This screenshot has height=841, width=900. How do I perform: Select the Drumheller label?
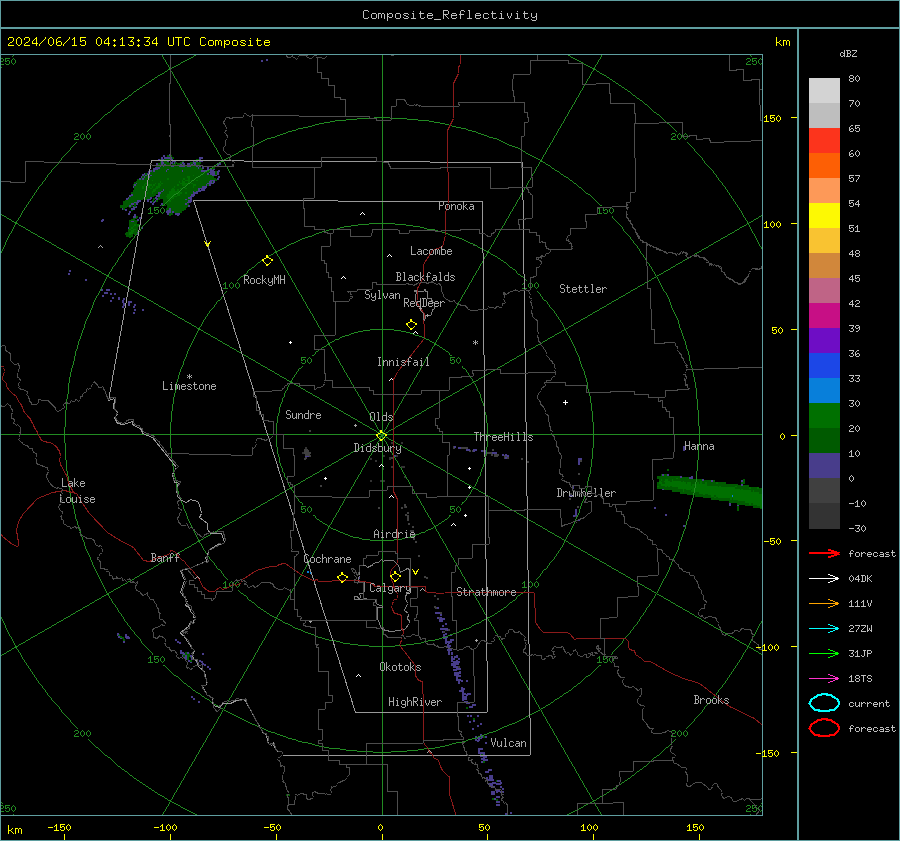pos(586,493)
